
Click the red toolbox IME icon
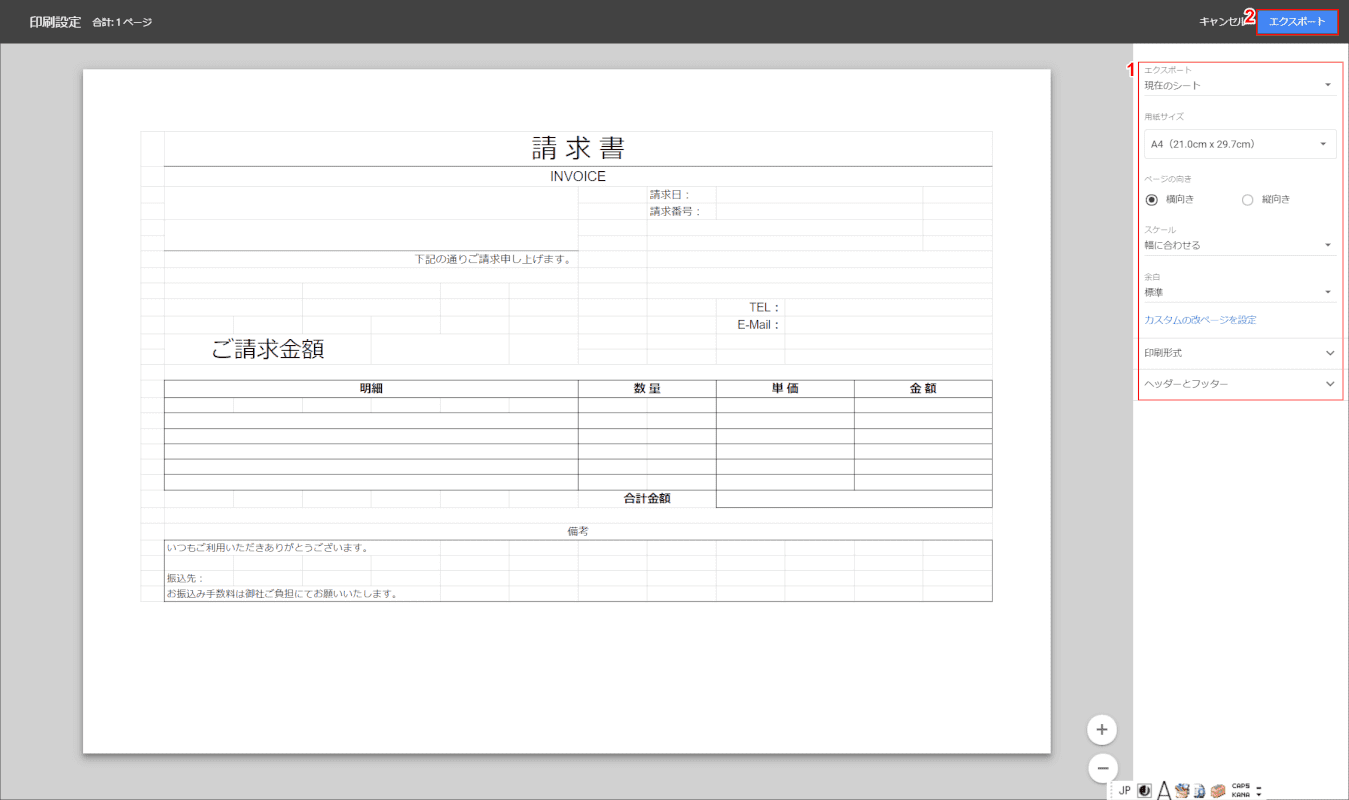click(1218, 790)
